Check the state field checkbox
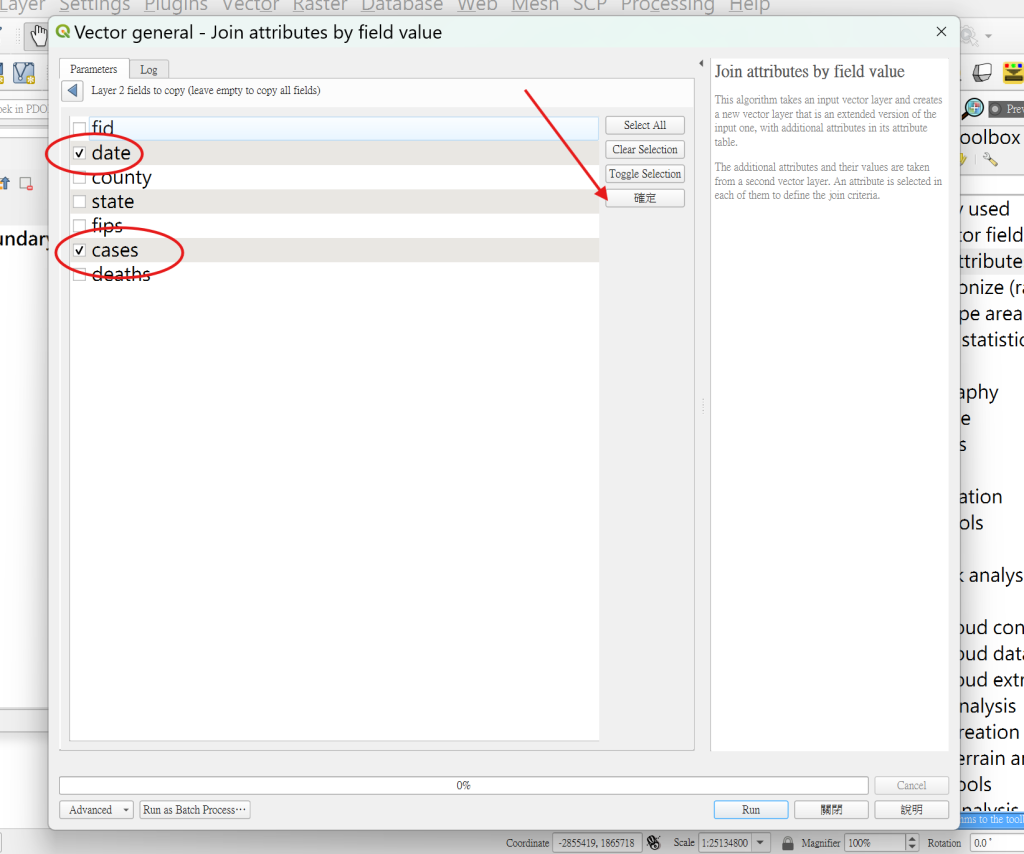 (x=80, y=201)
